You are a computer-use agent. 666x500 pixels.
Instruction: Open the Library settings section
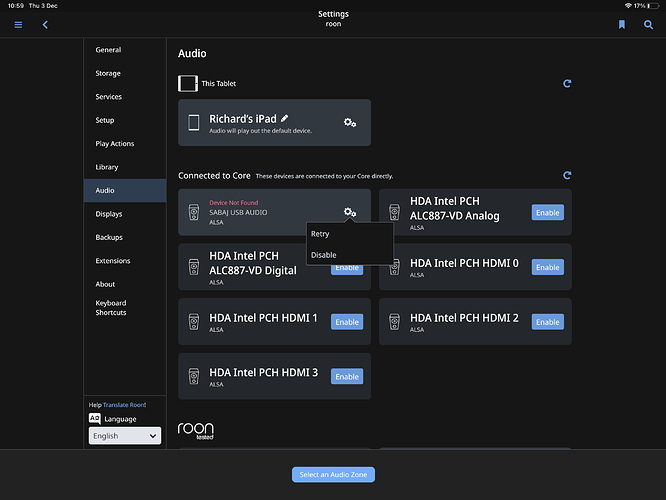(x=125, y=167)
